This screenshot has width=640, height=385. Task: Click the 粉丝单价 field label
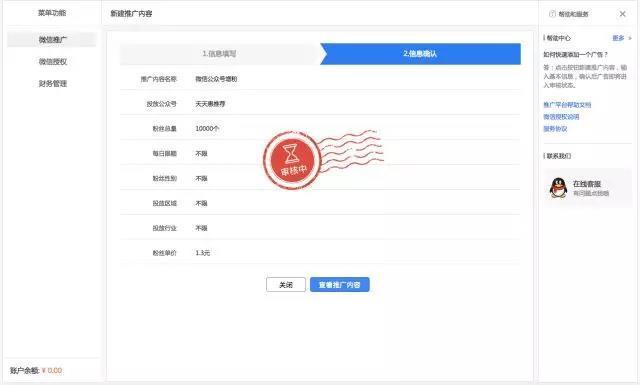coord(164,253)
